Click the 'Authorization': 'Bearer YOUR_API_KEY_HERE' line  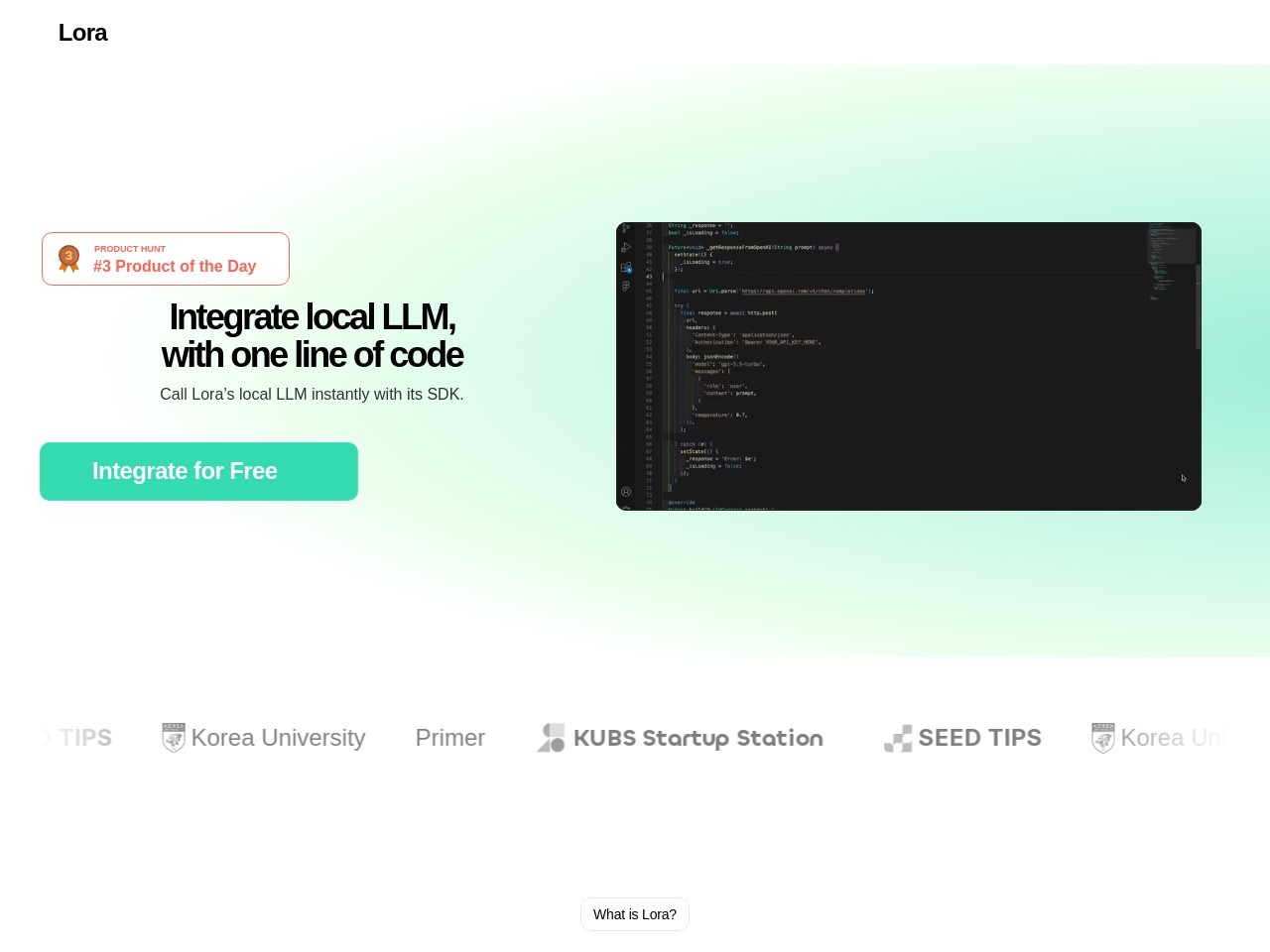[x=756, y=342]
